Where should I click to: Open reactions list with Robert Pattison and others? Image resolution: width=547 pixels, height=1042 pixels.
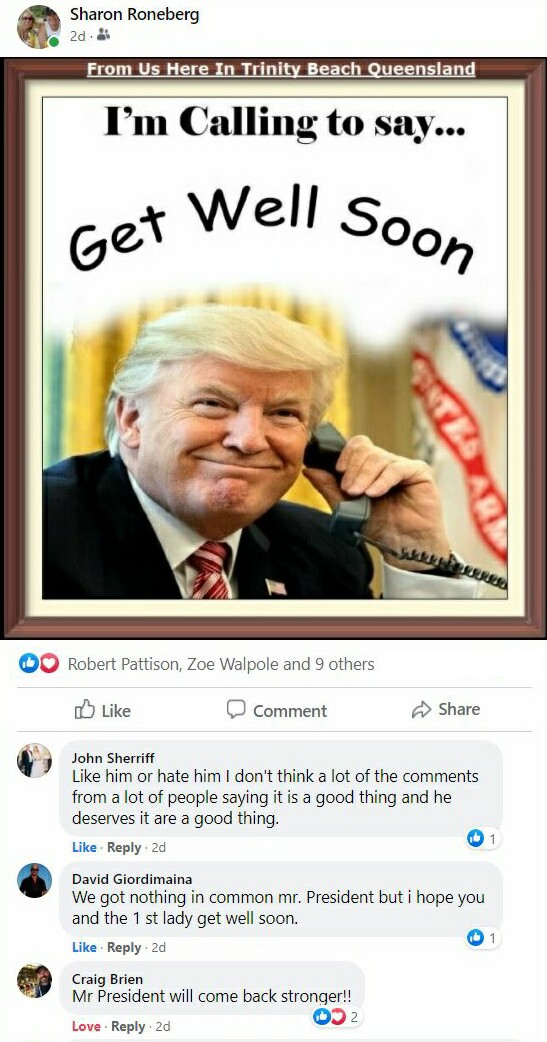click(221, 664)
